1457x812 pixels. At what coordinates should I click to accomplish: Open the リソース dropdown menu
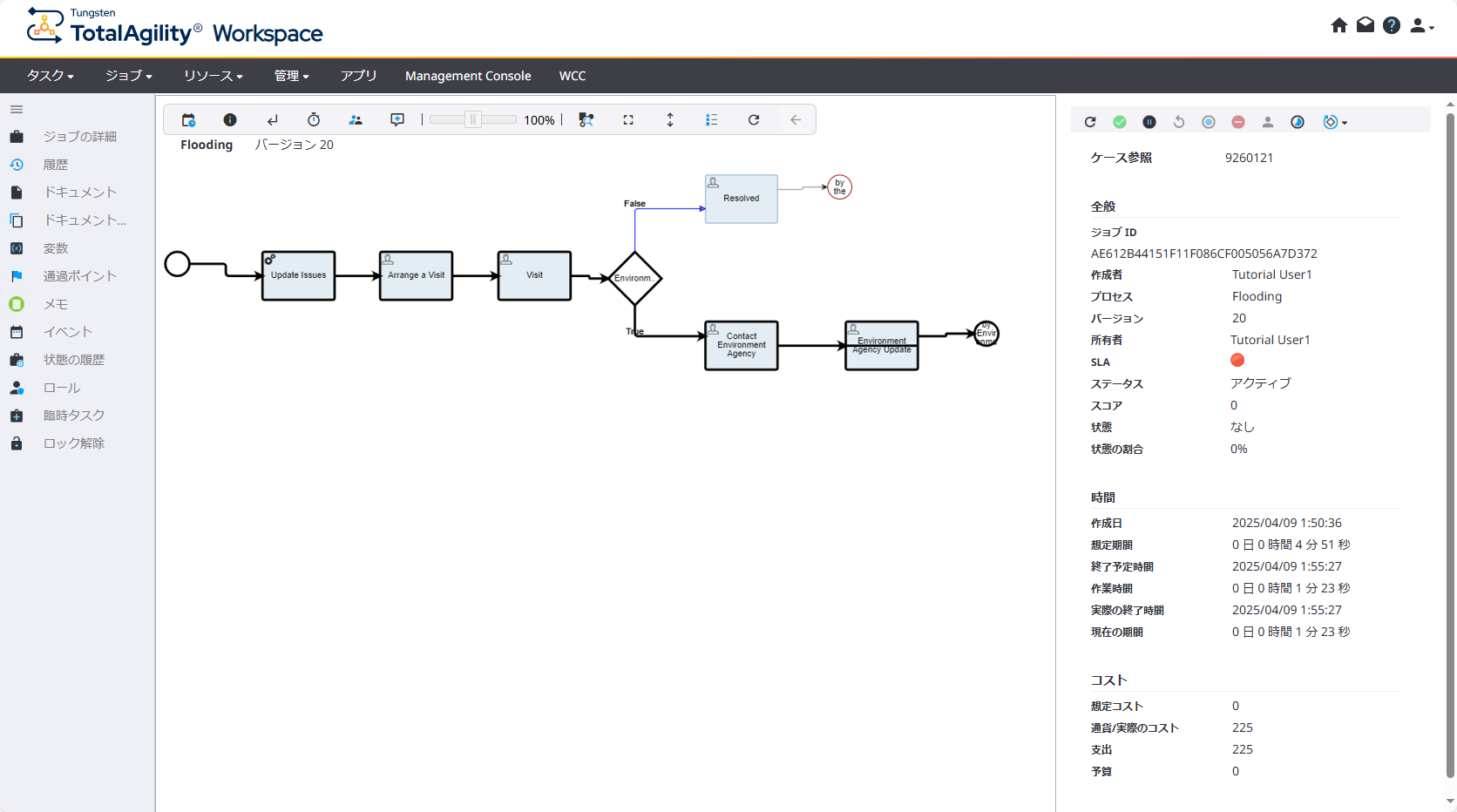pos(213,76)
